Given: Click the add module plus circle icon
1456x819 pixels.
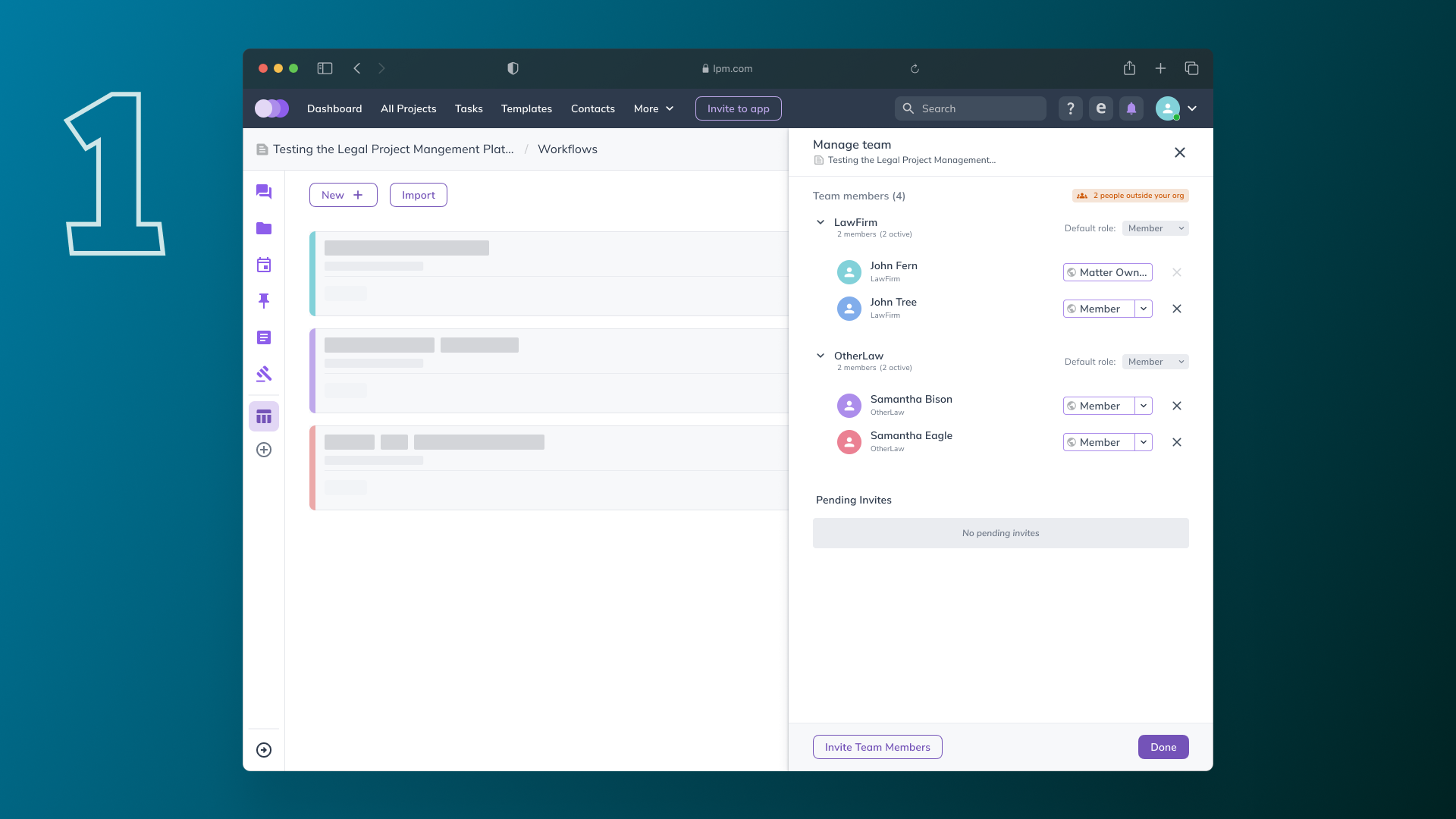Looking at the screenshot, I should coord(264,450).
